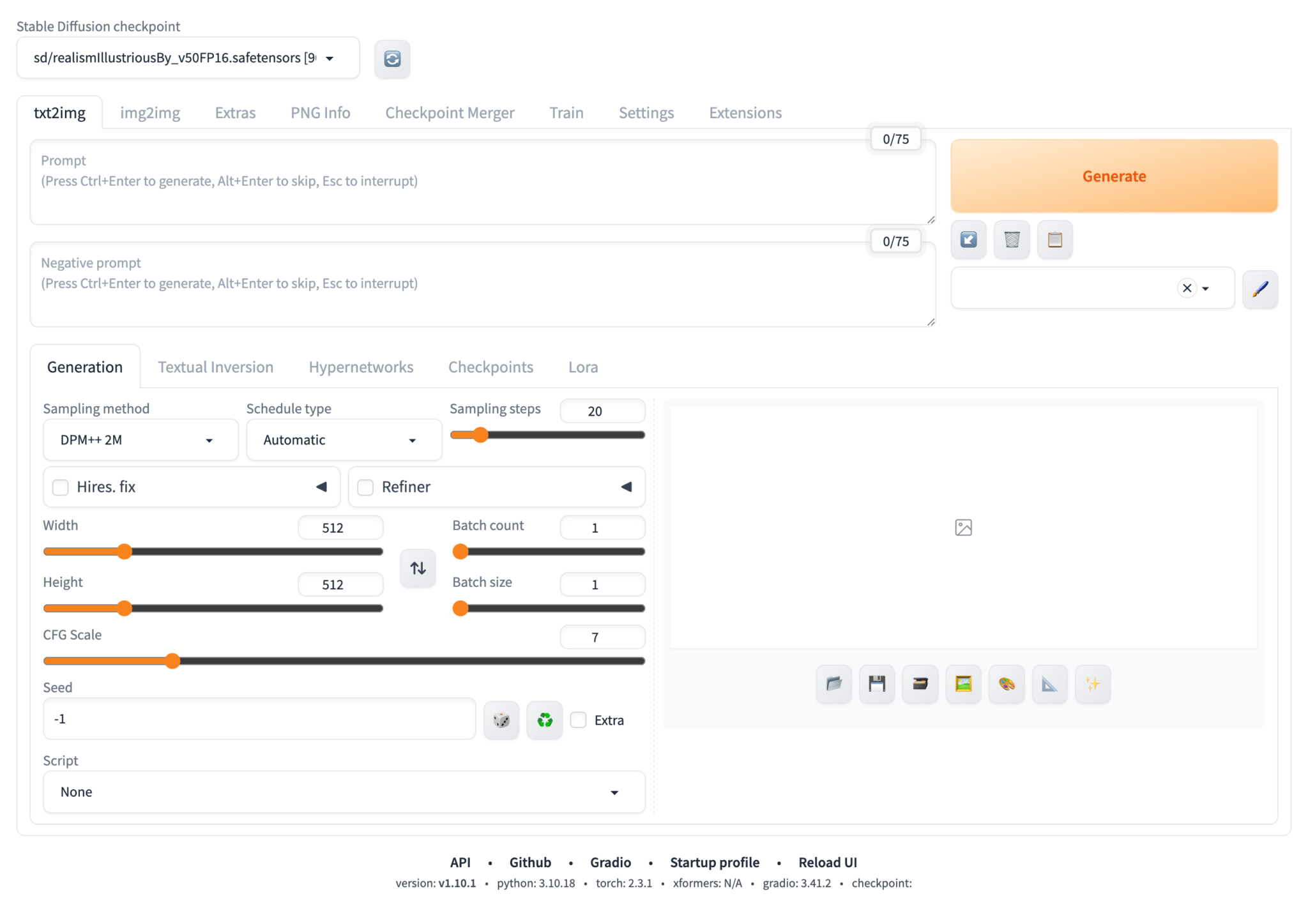Image resolution: width=1308 pixels, height=924 pixels.
Task: Edit styles with the pencil icon
Action: coord(1260,289)
